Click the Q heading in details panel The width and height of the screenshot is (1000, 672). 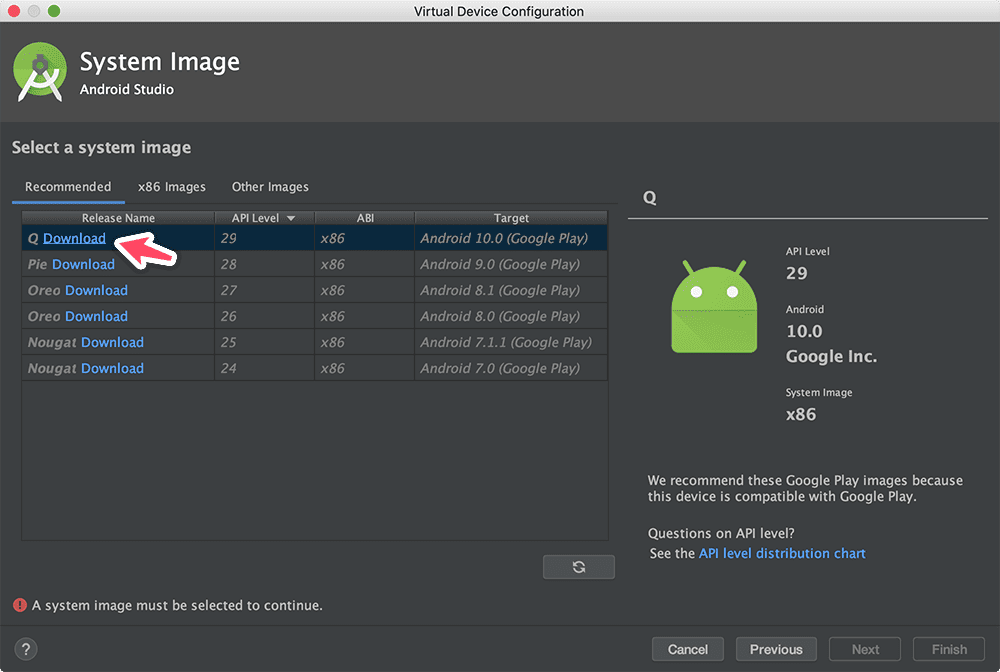point(649,198)
